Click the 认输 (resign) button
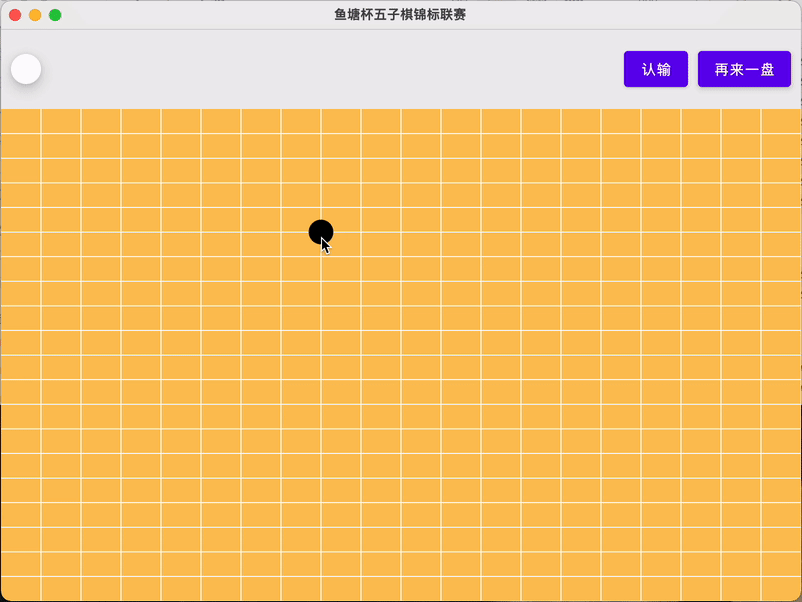The width and height of the screenshot is (802, 602). [656, 69]
